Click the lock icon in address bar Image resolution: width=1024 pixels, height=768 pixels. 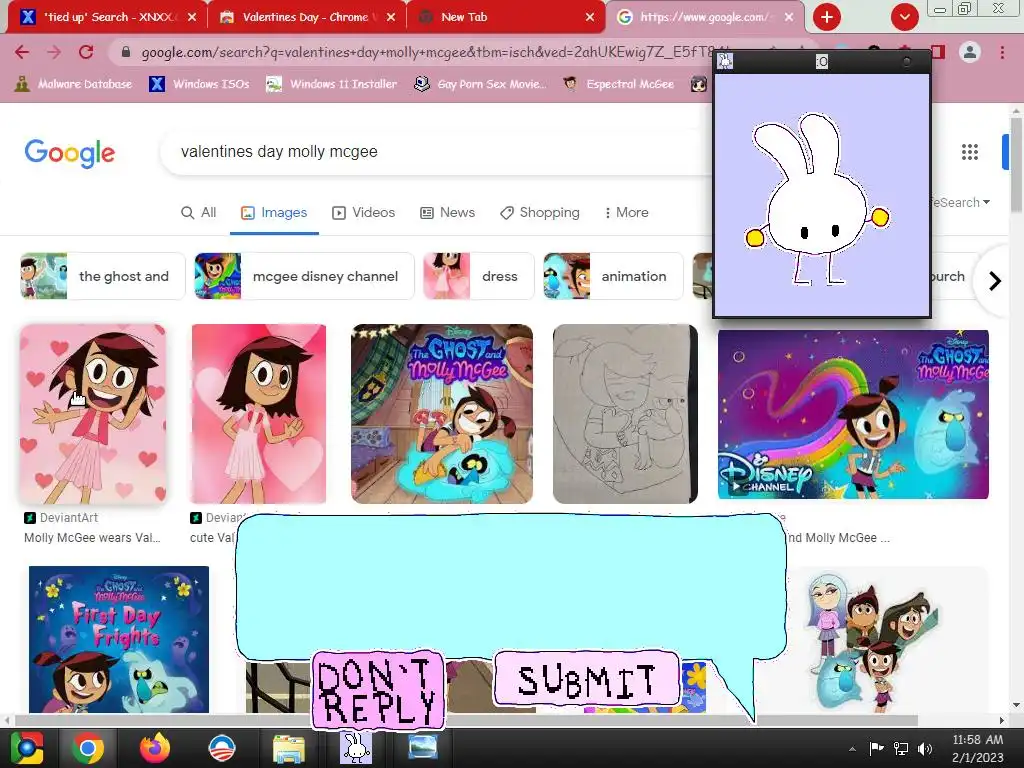pos(126,52)
